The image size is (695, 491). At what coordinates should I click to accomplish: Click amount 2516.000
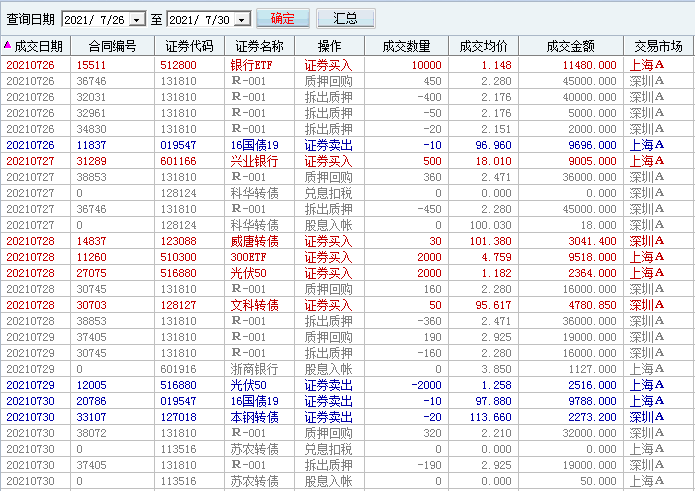coord(593,385)
